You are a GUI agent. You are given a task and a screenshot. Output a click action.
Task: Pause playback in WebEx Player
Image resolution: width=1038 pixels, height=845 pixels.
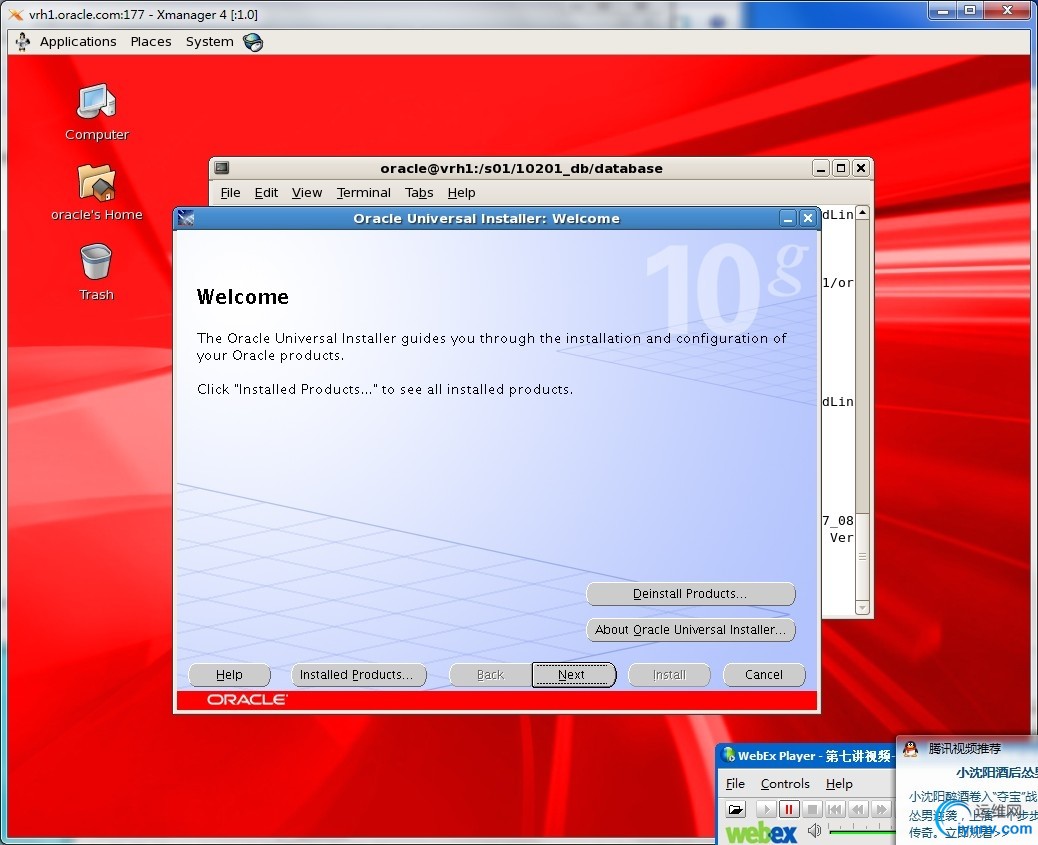pyautogui.click(x=788, y=809)
